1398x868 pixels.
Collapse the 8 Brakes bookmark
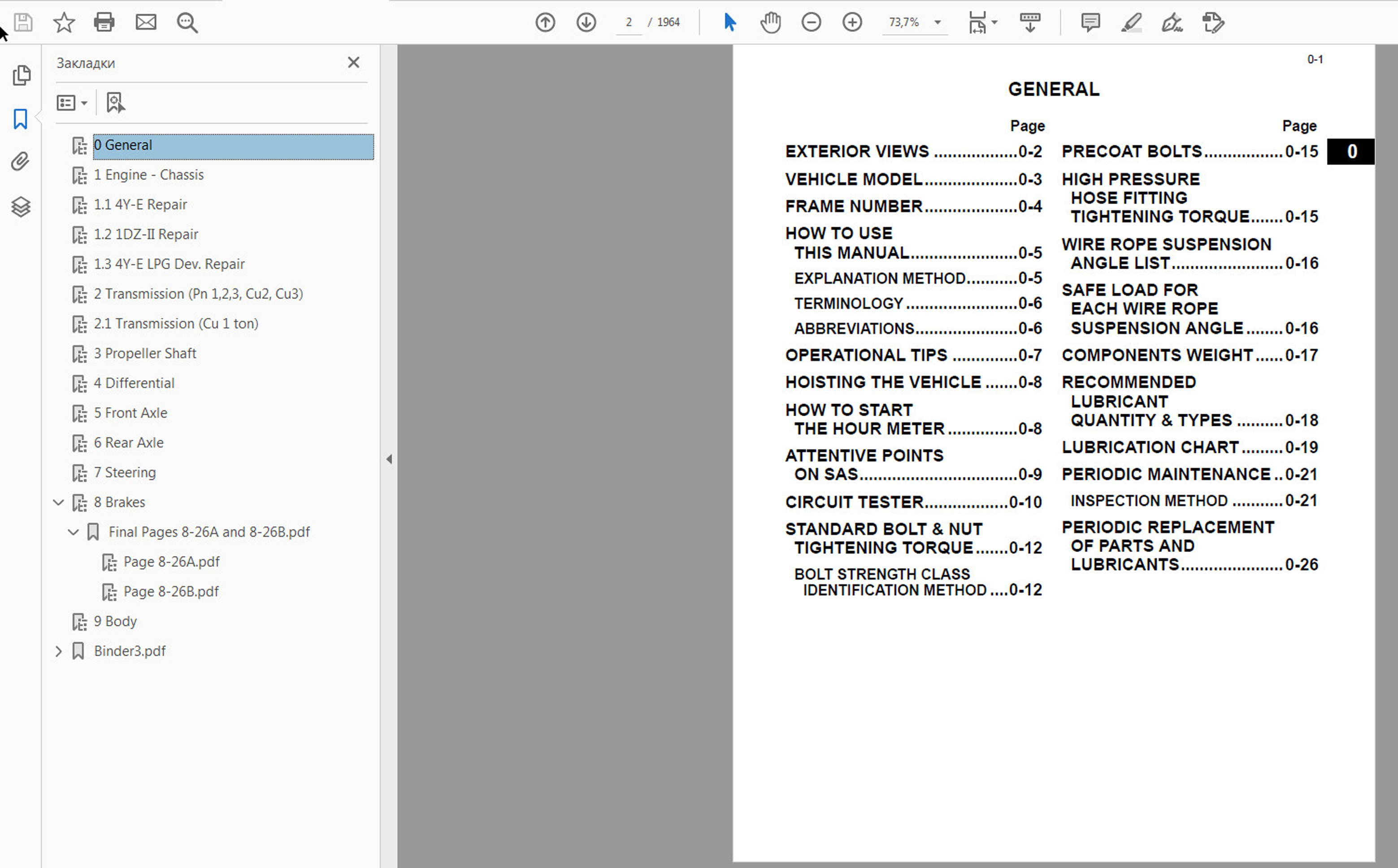(x=59, y=502)
